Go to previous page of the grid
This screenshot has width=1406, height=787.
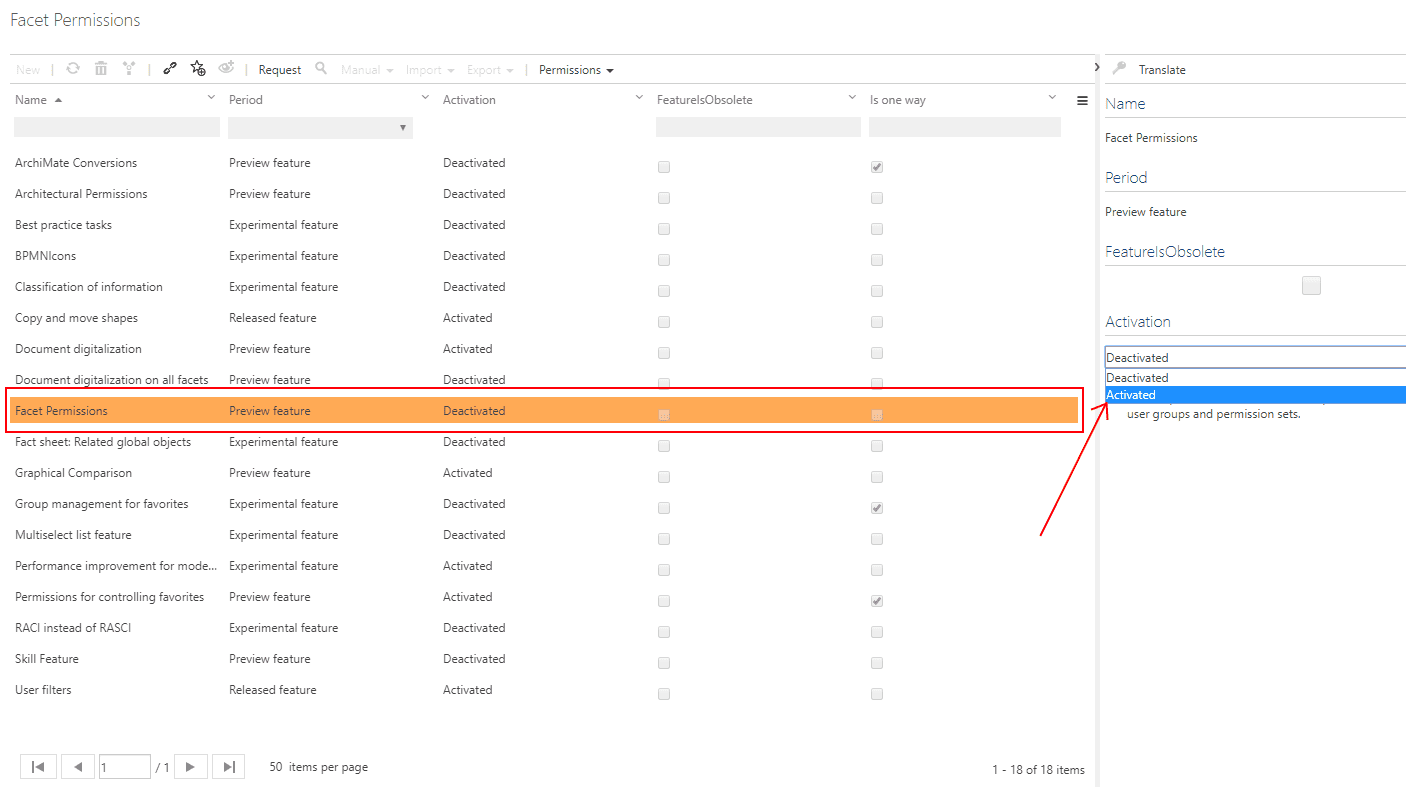click(78, 767)
